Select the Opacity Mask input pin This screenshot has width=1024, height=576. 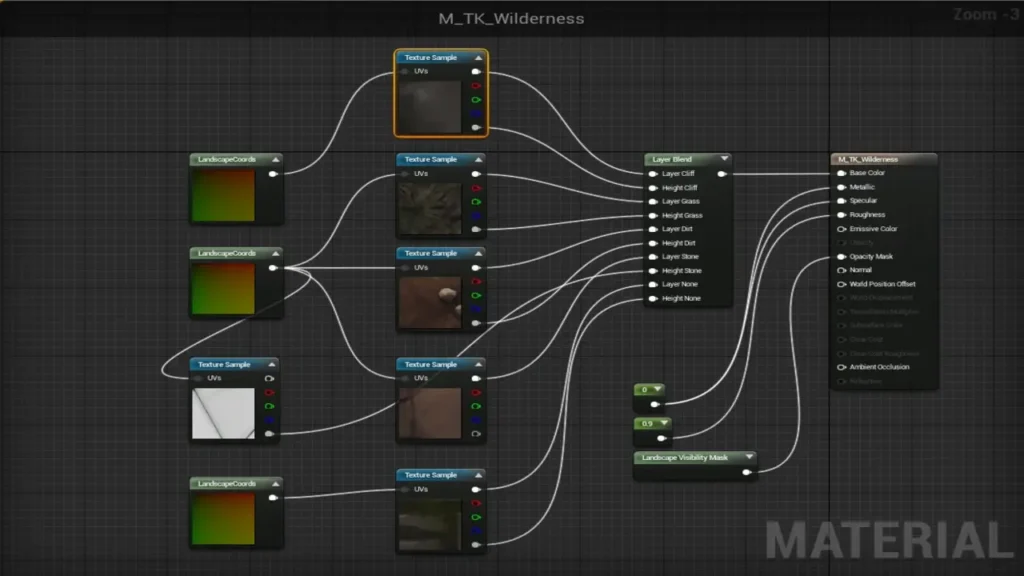pos(840,256)
